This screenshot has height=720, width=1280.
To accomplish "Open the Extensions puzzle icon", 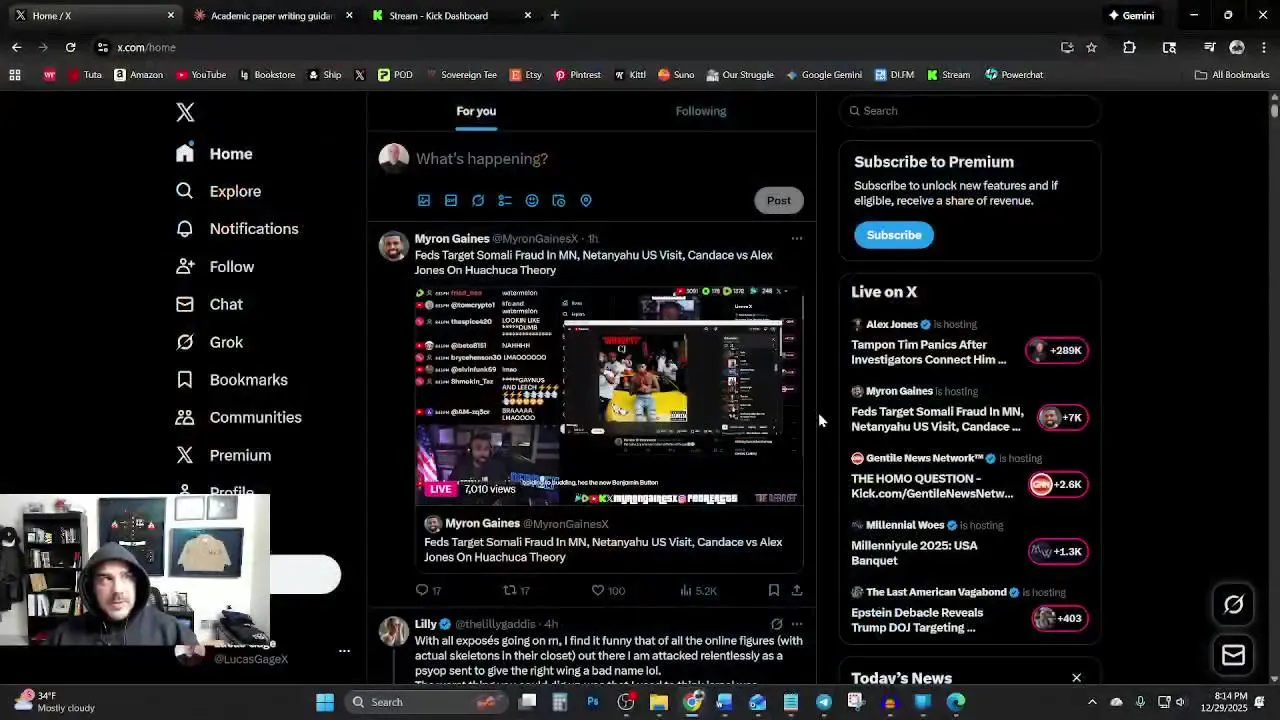I will 1129,47.
